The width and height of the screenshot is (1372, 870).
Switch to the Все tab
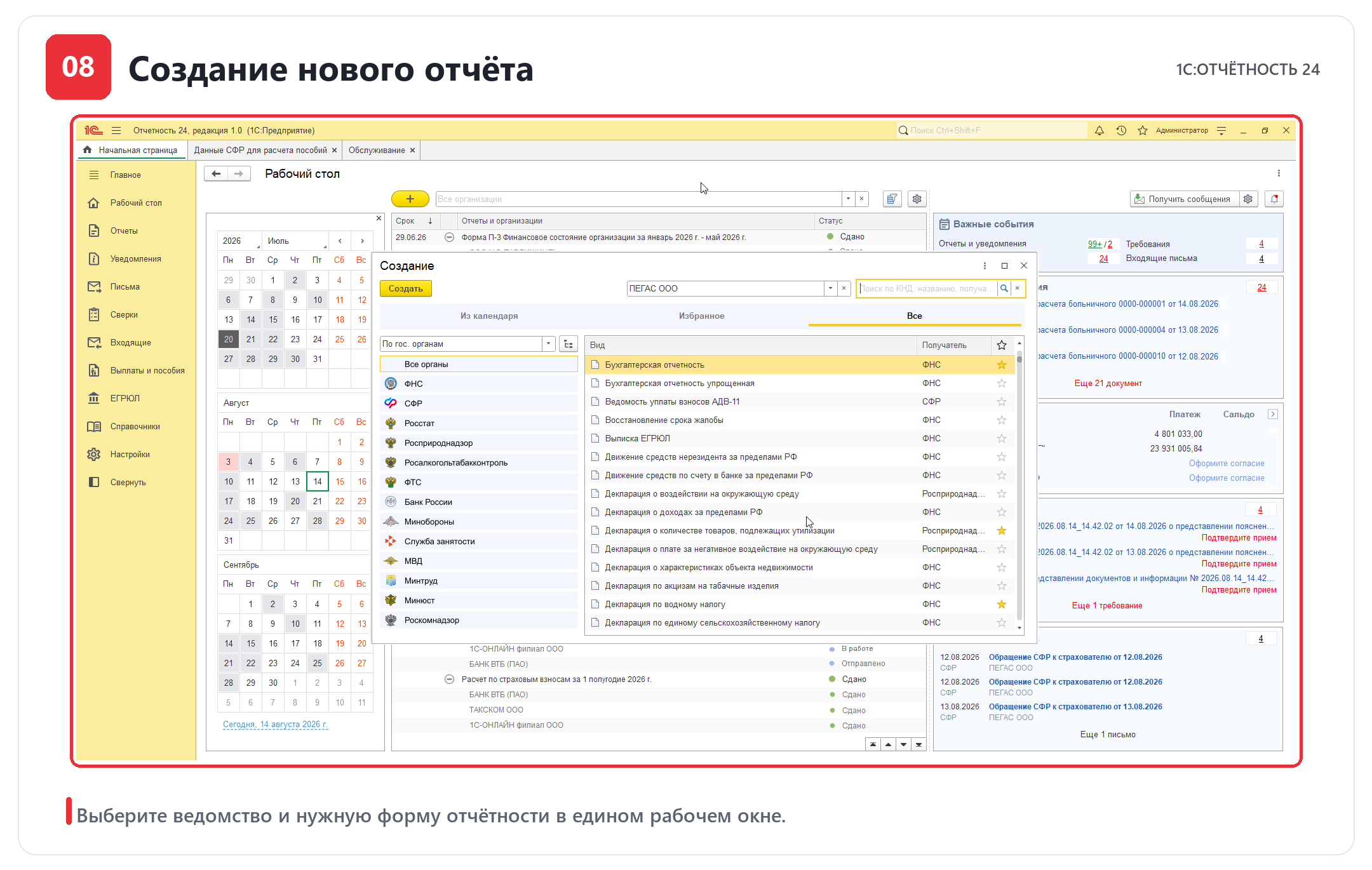point(914,316)
